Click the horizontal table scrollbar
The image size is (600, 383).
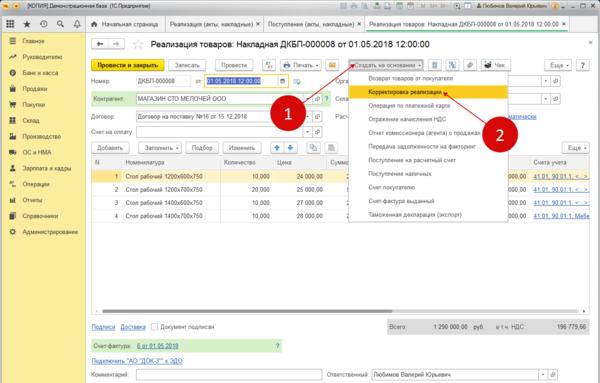point(247,311)
